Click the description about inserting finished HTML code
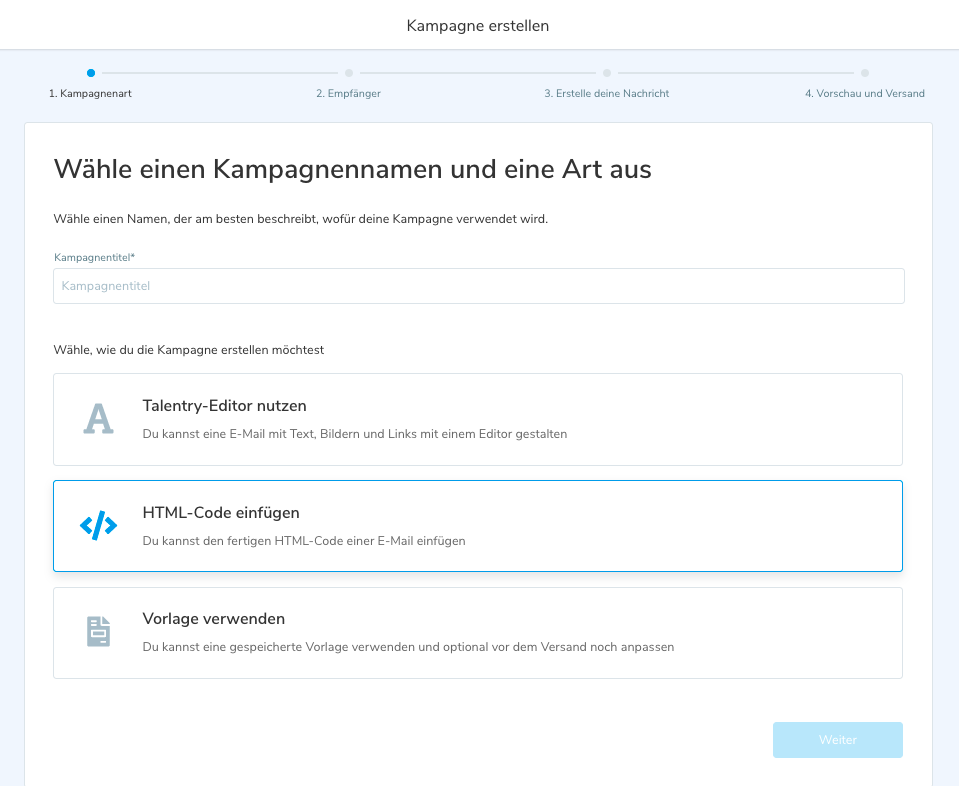This screenshot has height=786, width=959. coord(303,541)
